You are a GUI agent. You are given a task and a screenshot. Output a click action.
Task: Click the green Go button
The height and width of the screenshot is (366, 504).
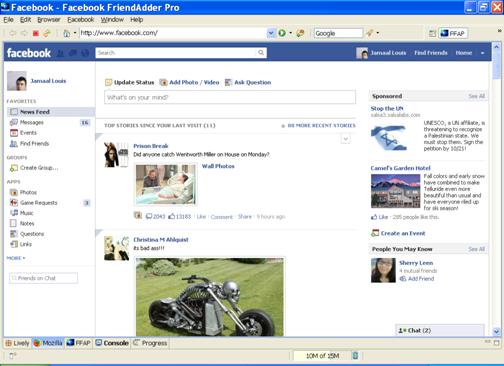pyautogui.click(x=282, y=33)
